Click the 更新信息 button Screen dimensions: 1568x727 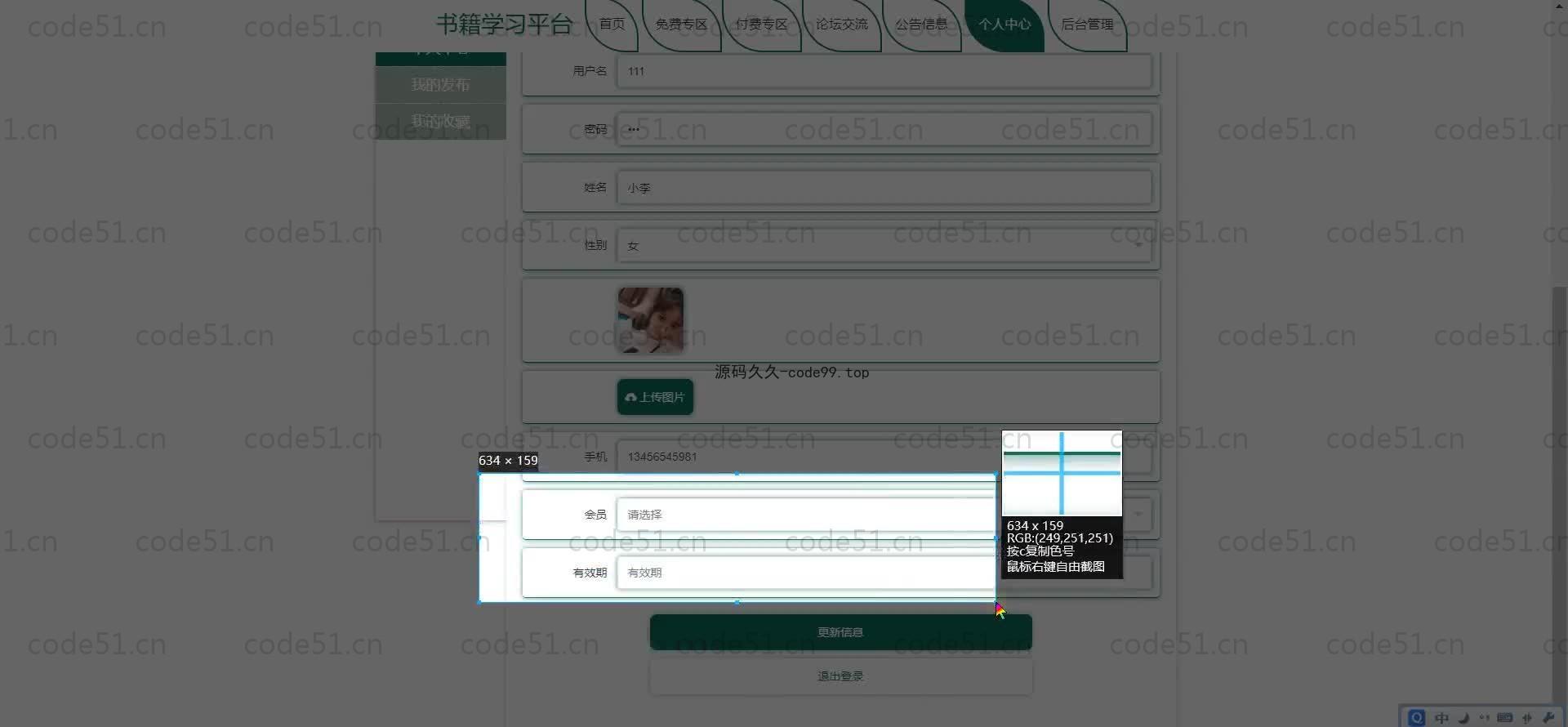(841, 632)
